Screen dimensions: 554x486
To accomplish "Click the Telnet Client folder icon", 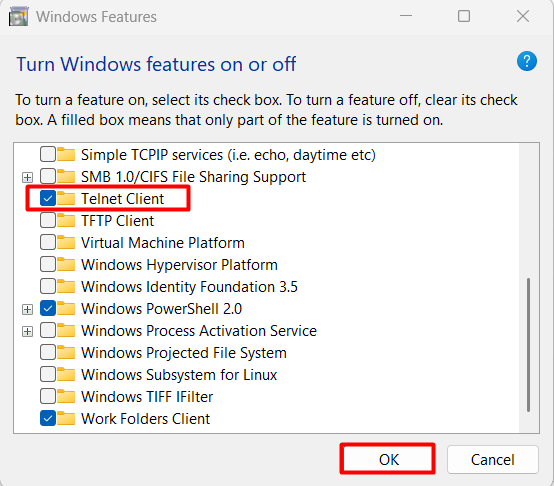I will click(x=66, y=198).
